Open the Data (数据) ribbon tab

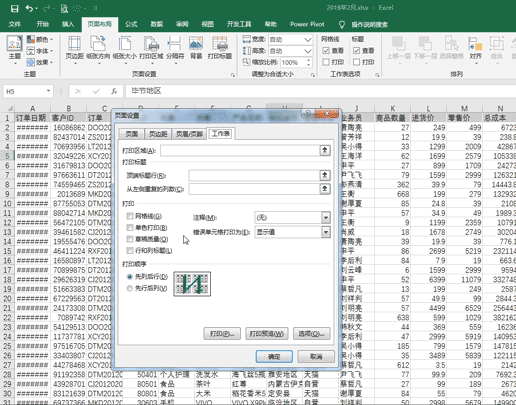pyautogui.click(x=157, y=24)
